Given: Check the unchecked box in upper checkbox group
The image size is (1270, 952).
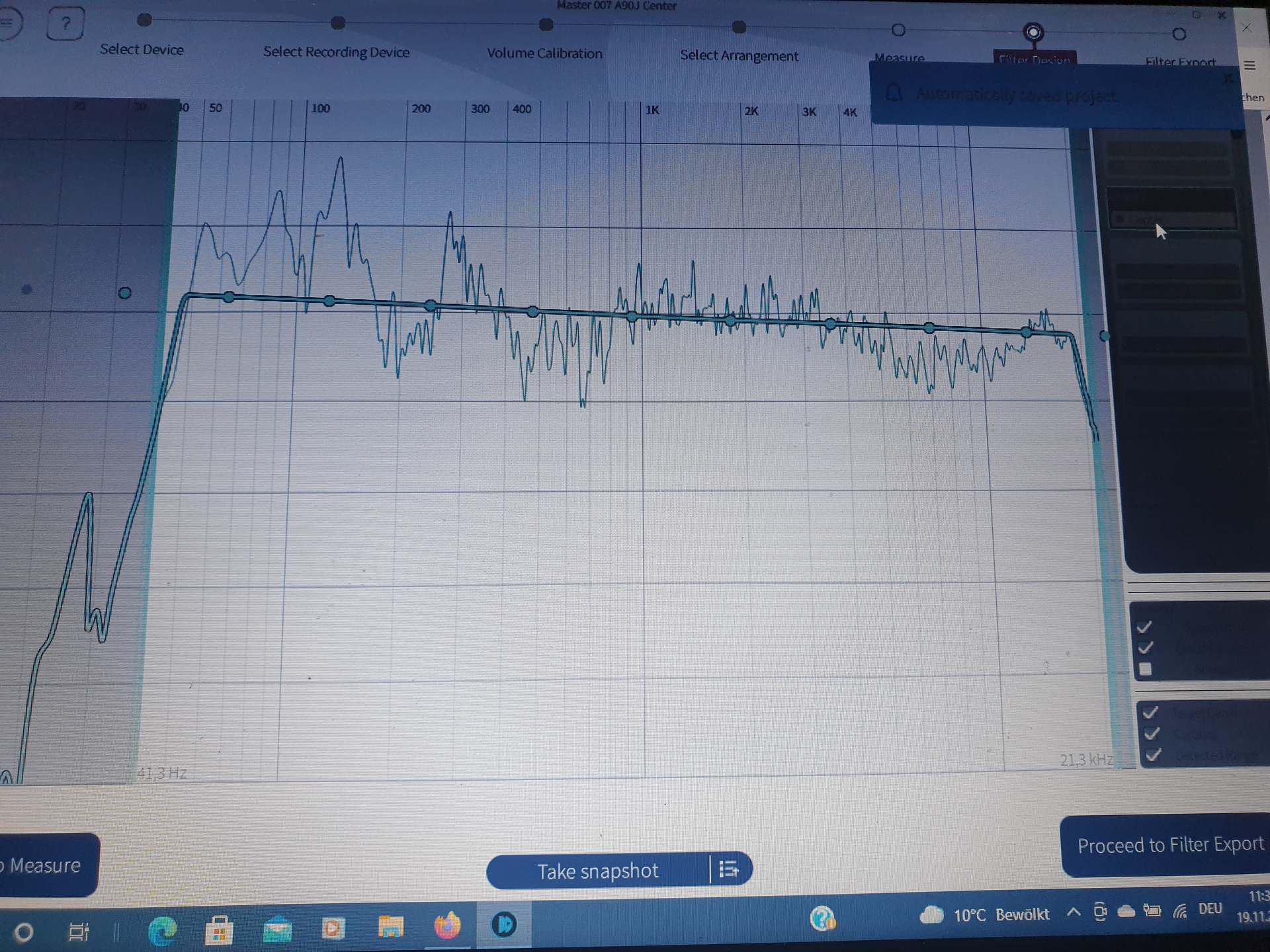Looking at the screenshot, I should (1146, 669).
